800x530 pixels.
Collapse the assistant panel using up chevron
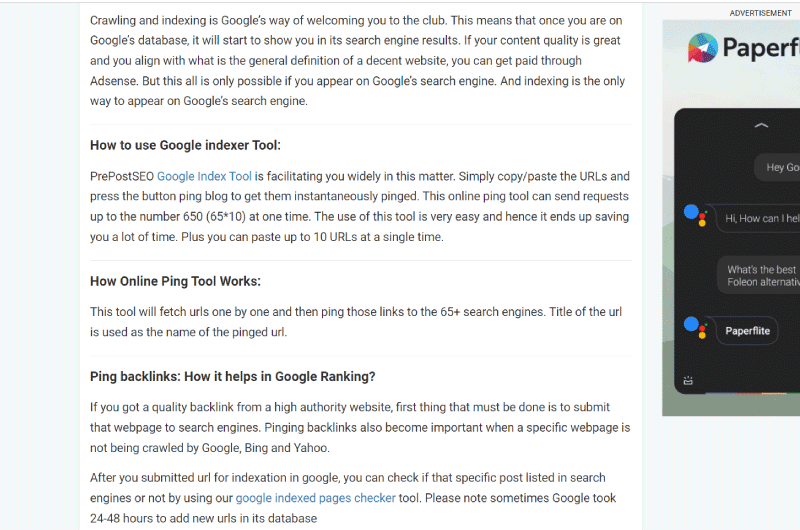(x=761, y=125)
